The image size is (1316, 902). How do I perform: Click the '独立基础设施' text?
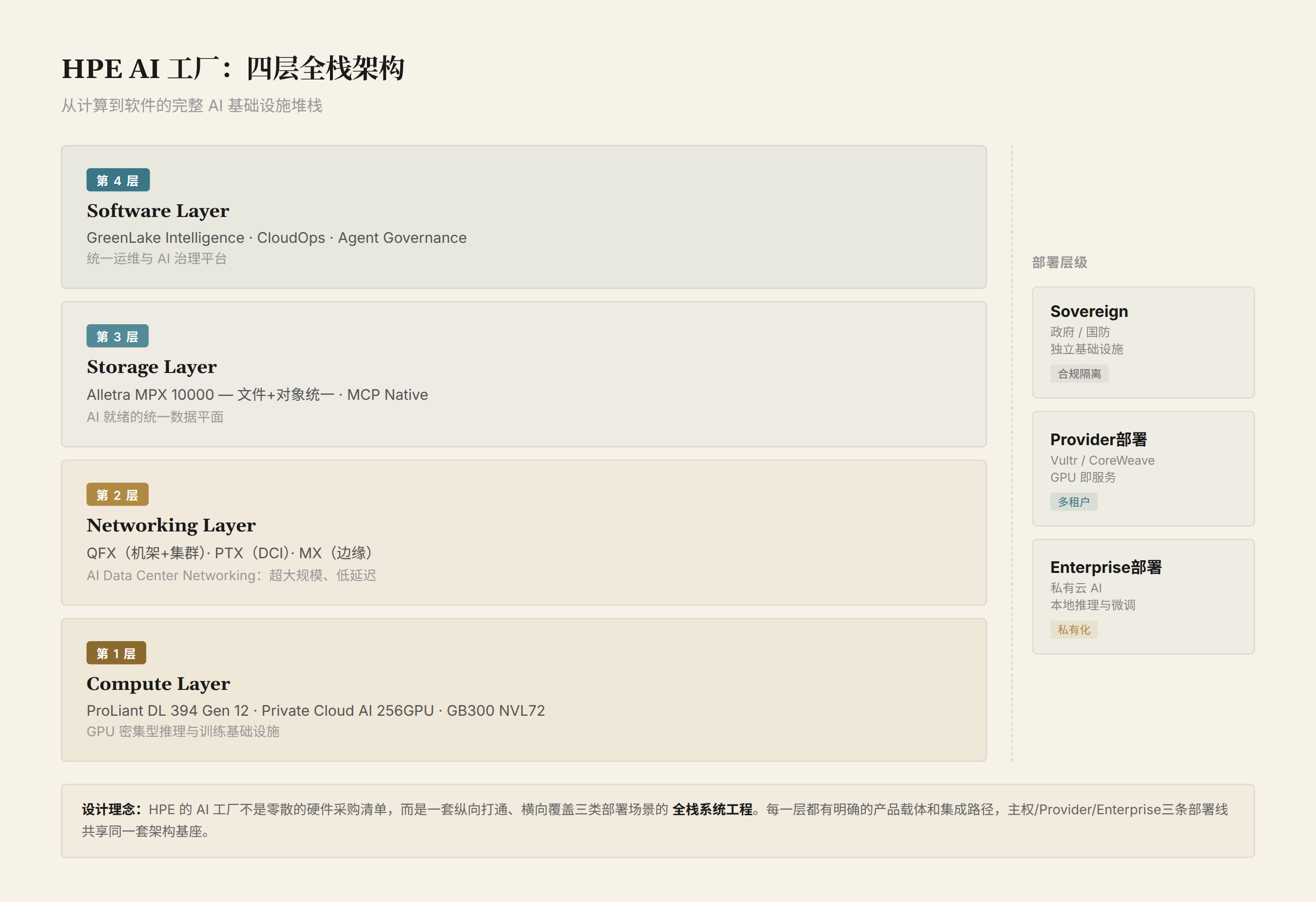tap(1086, 349)
